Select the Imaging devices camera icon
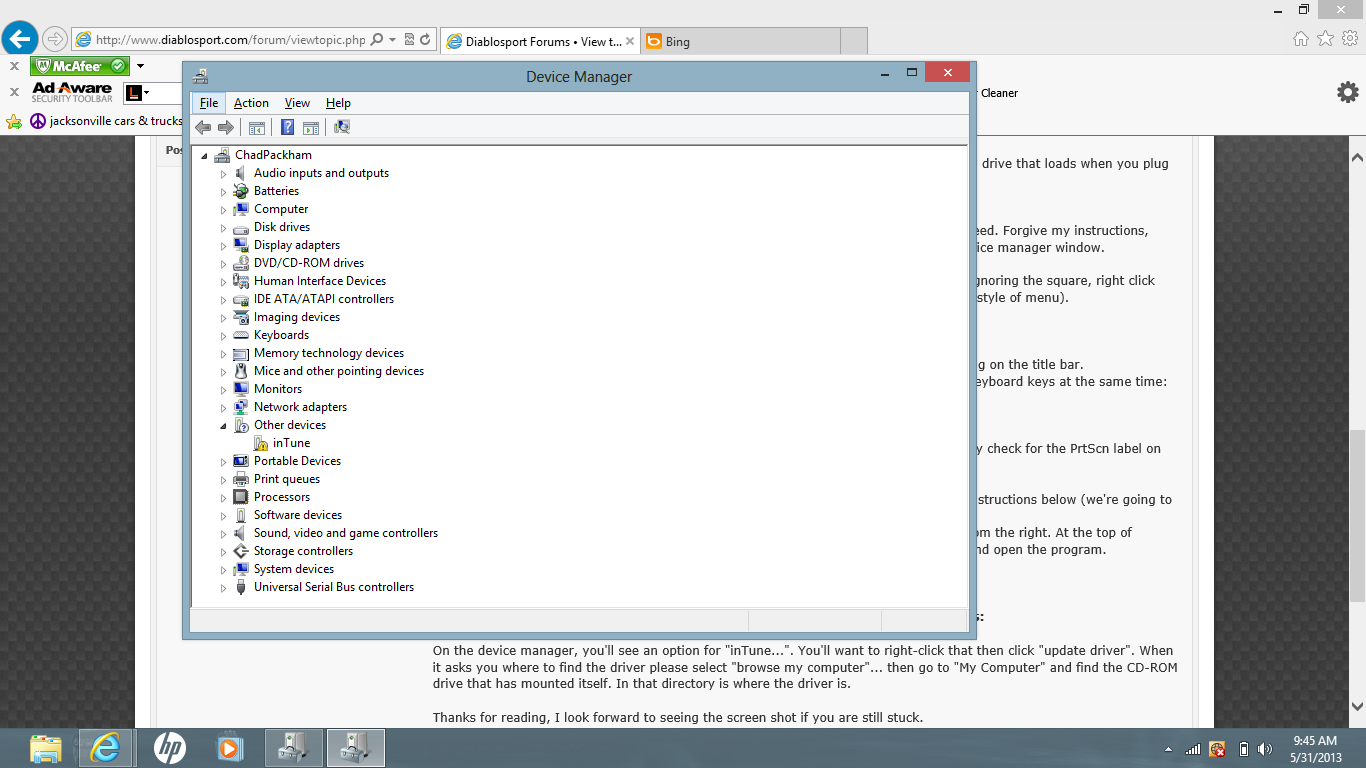Image resolution: width=1366 pixels, height=768 pixels. 241,317
